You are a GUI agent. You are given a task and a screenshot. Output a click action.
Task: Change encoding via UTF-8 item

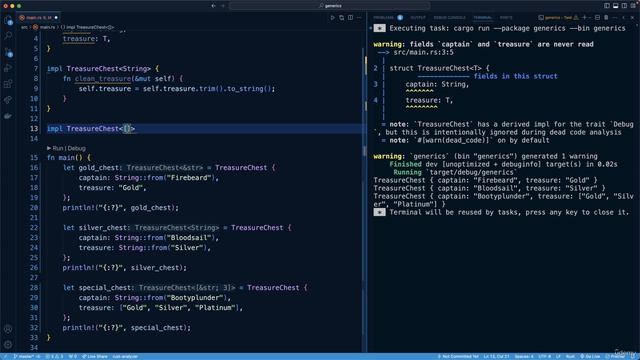[544, 356]
